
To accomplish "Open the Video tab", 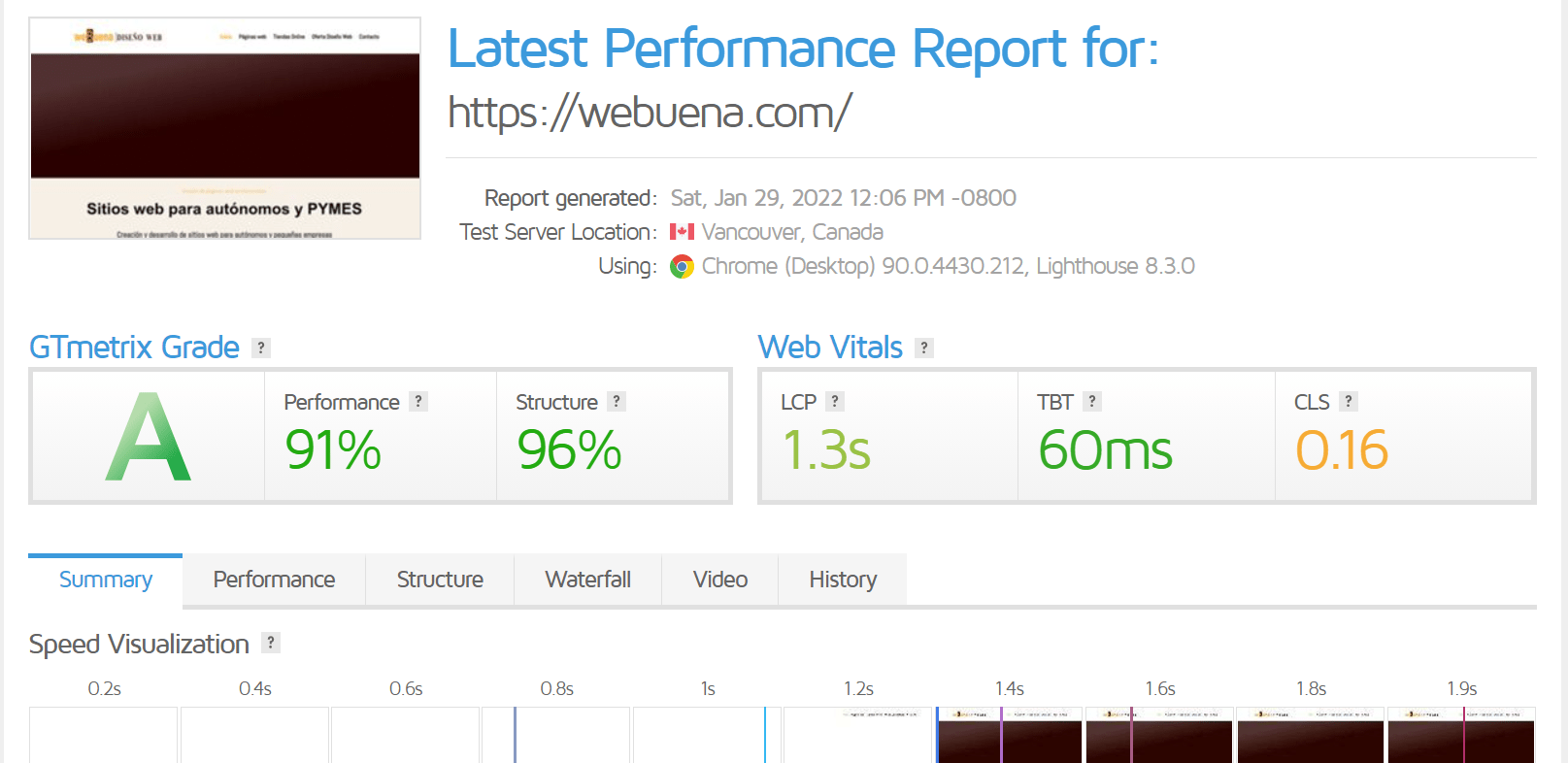I will [x=720, y=580].
